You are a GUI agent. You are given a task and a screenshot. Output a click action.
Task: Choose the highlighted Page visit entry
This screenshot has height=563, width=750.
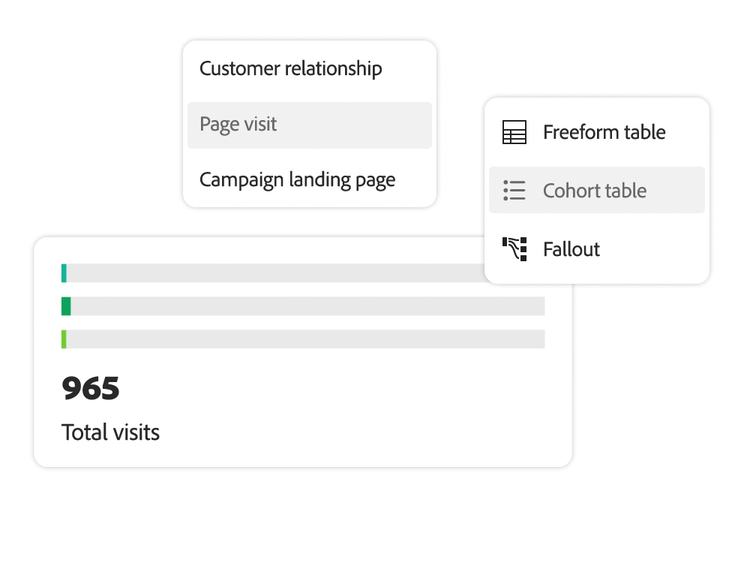pyautogui.click(x=238, y=125)
